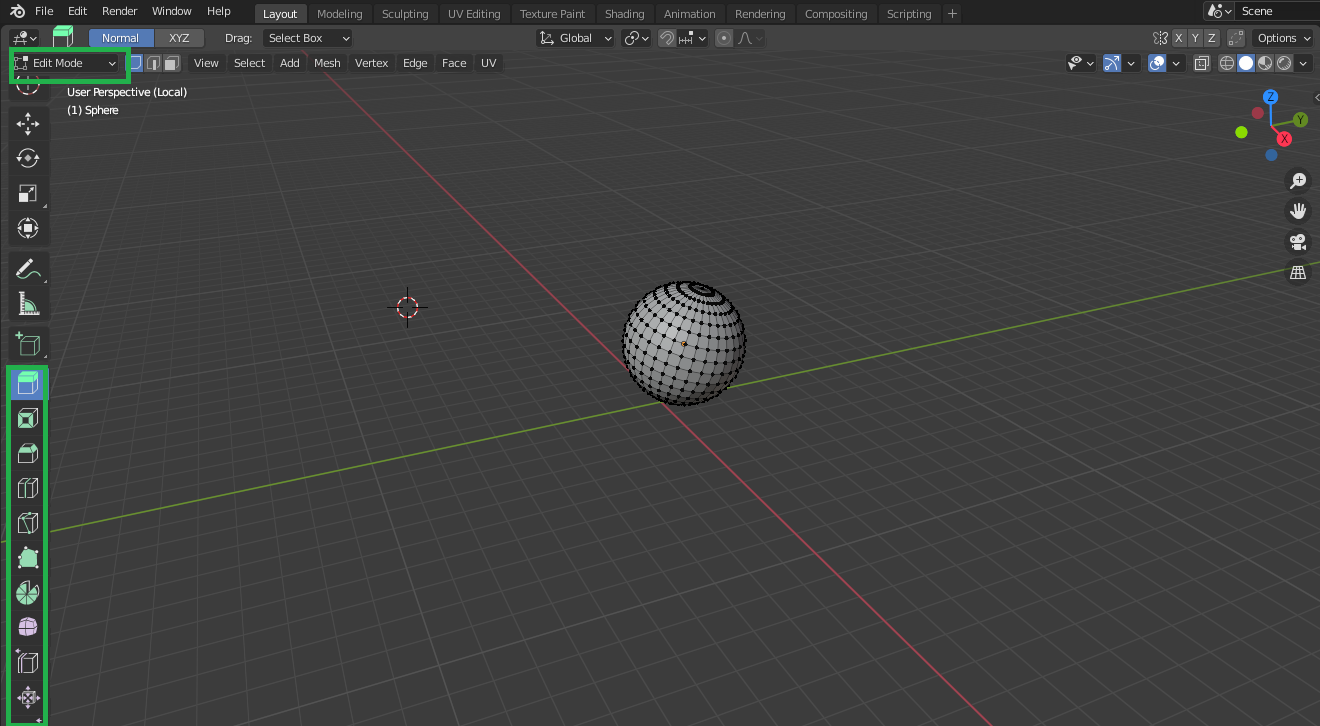Select the Inset Faces tool
This screenshot has width=1320, height=726.
point(28,418)
